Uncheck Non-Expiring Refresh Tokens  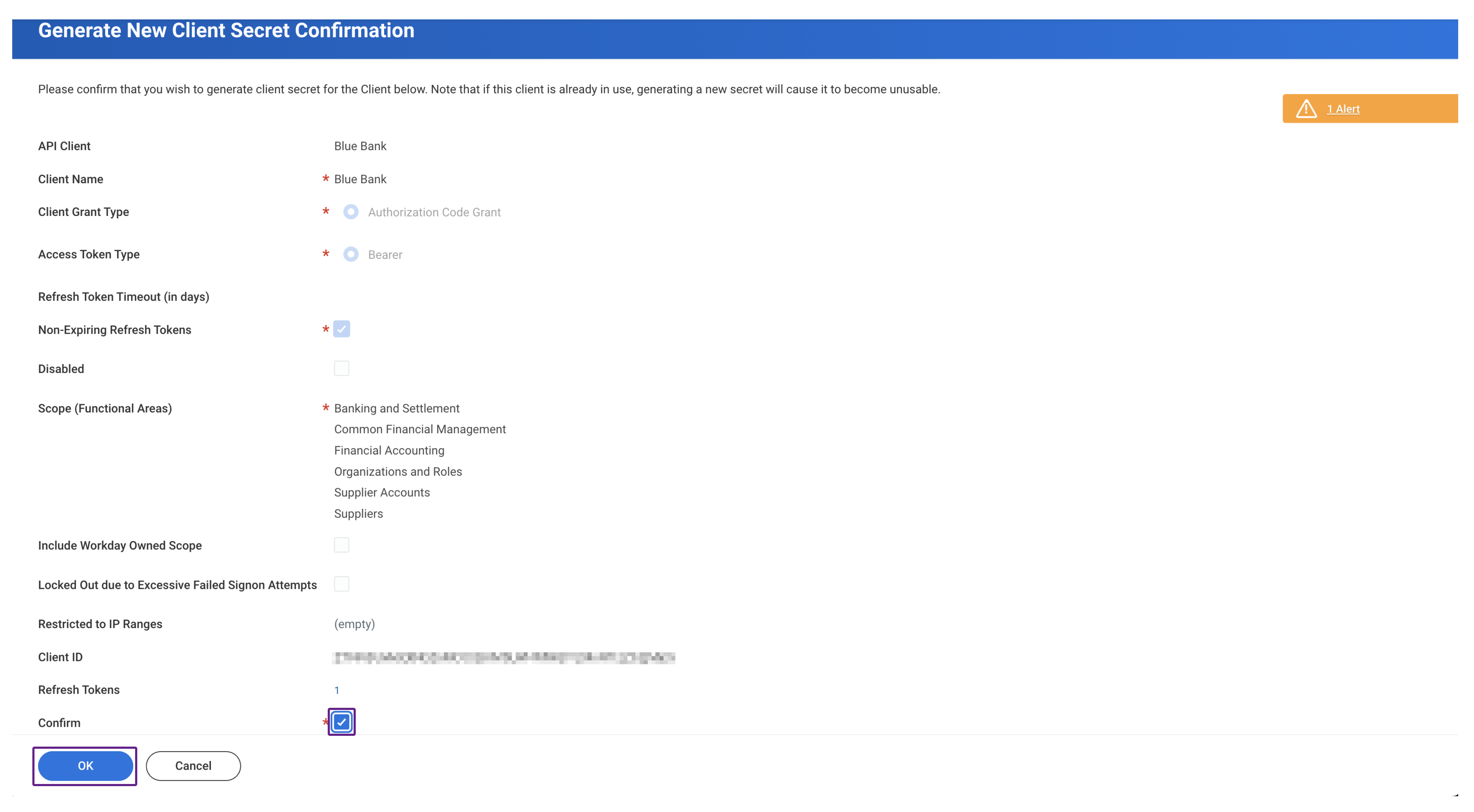(342, 329)
